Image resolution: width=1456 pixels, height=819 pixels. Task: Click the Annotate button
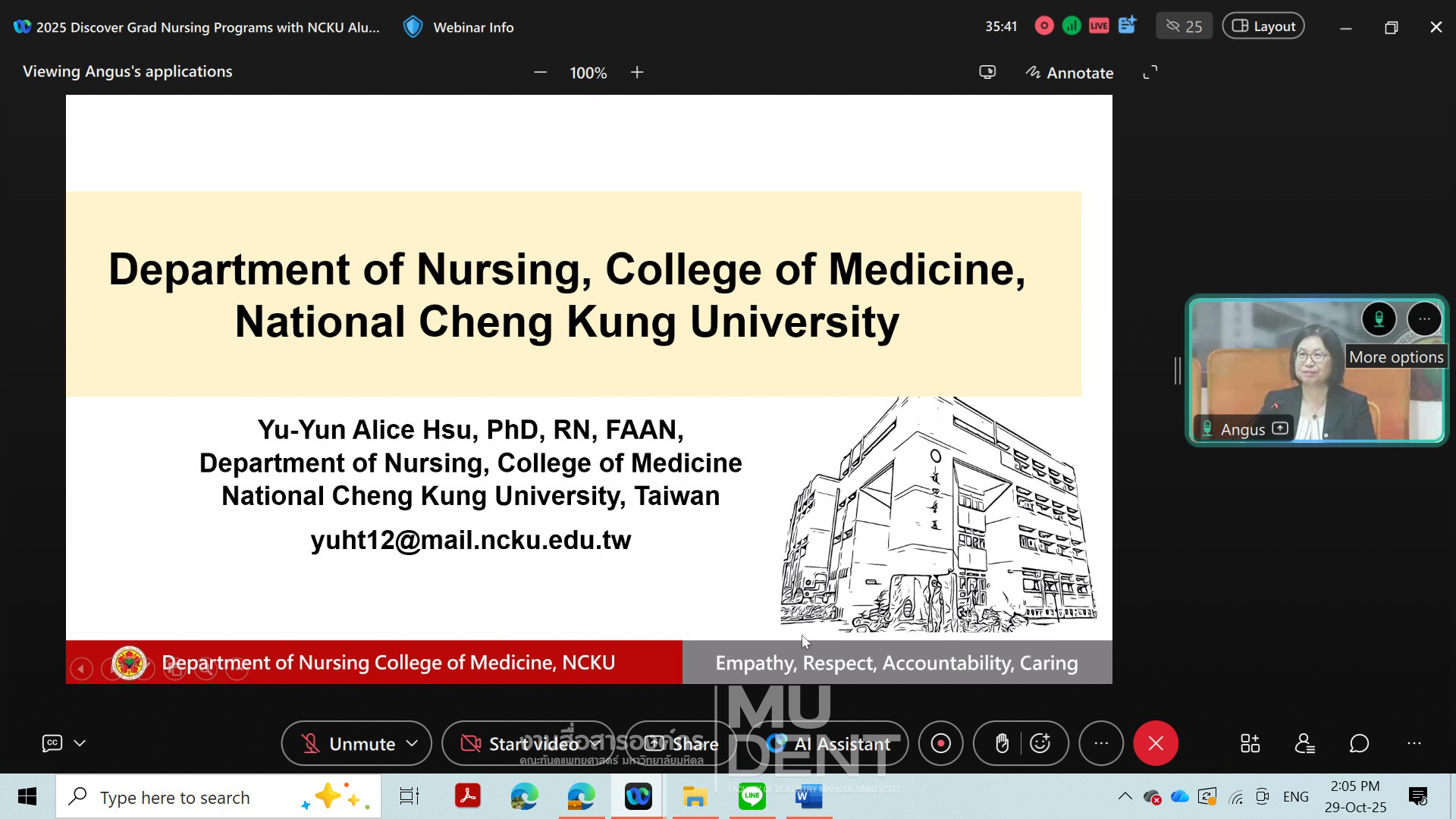[x=1069, y=73]
